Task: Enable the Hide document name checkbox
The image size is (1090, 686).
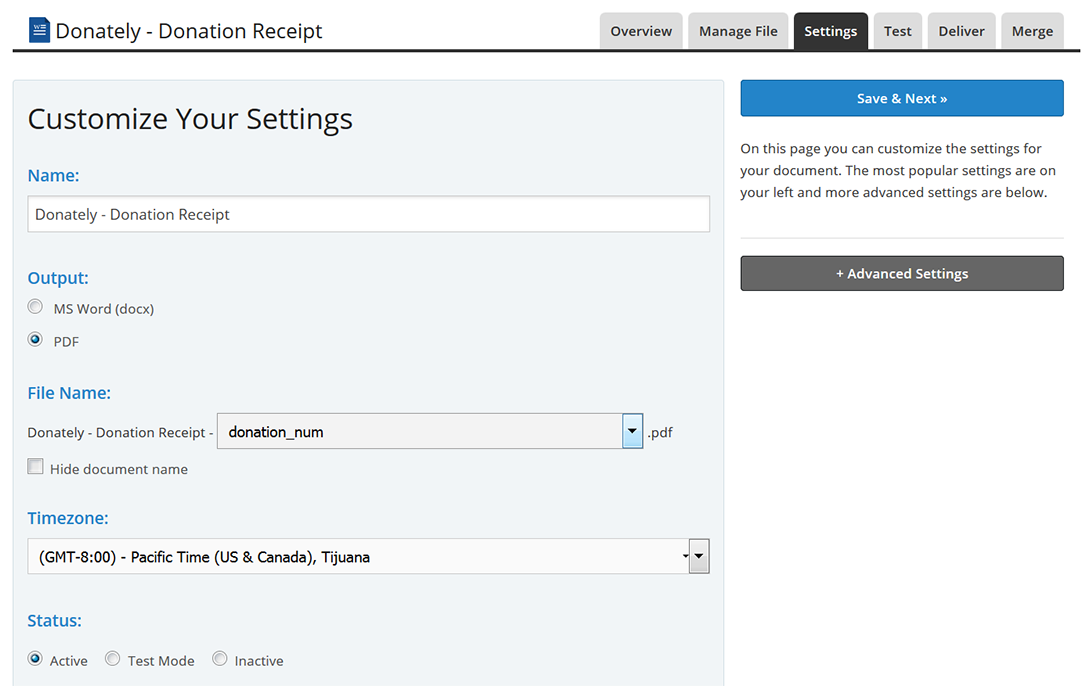Action: pyautogui.click(x=36, y=467)
